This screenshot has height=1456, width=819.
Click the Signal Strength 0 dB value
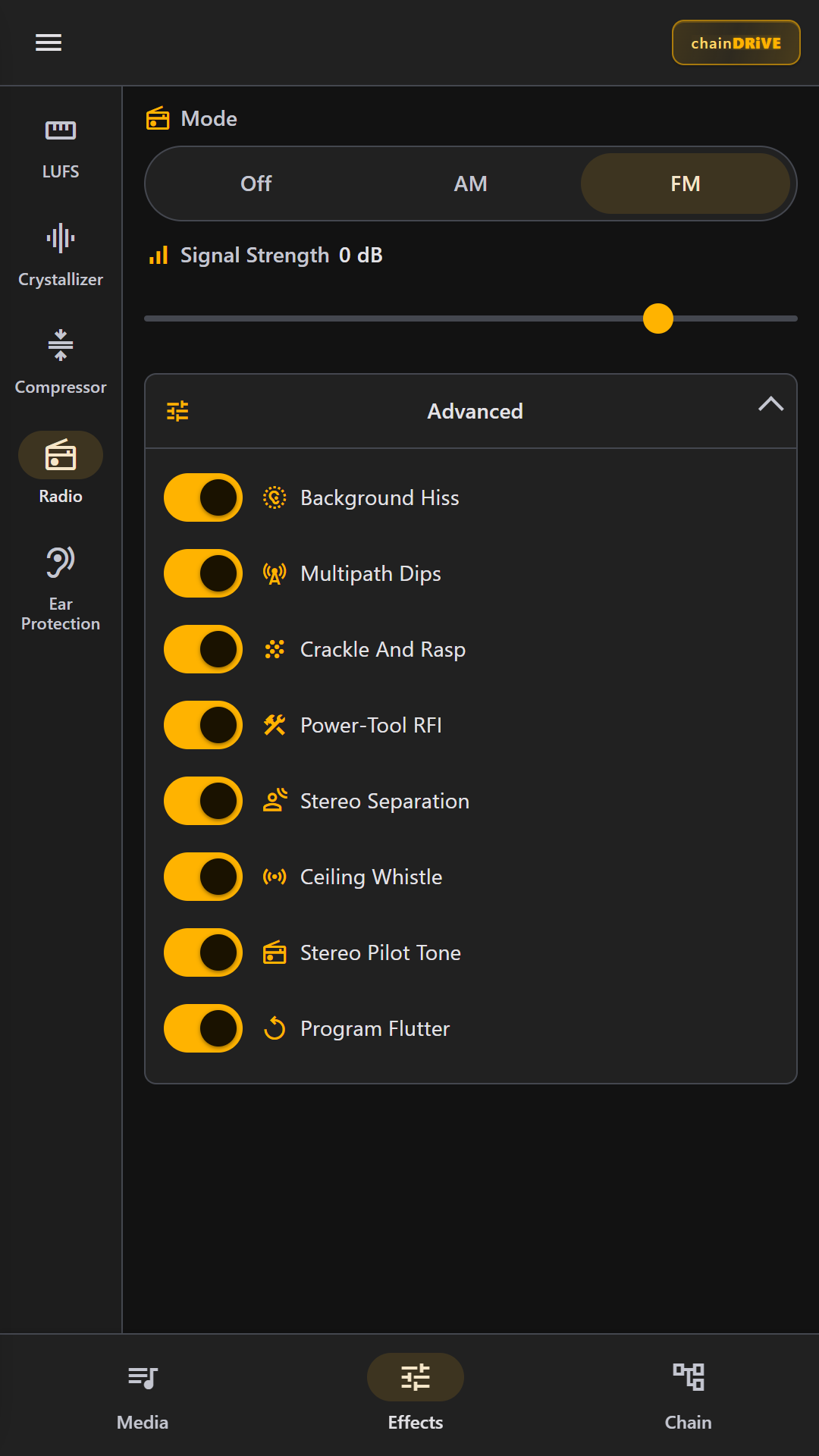click(x=361, y=256)
